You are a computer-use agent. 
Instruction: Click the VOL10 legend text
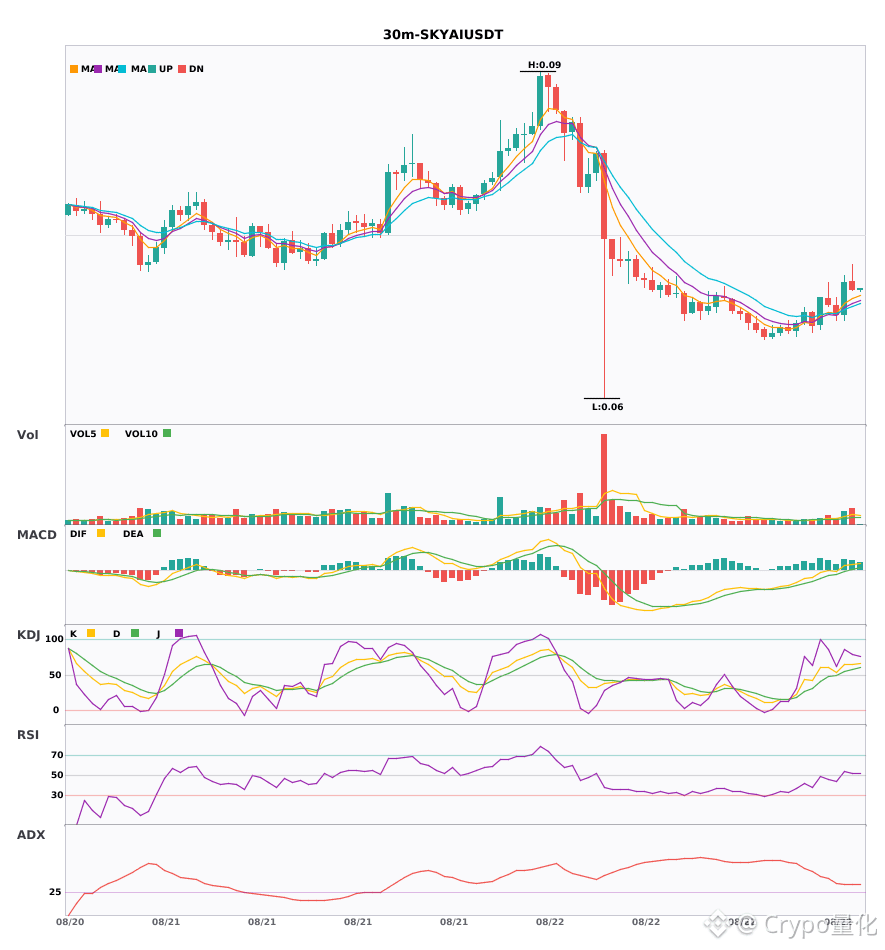[141, 434]
